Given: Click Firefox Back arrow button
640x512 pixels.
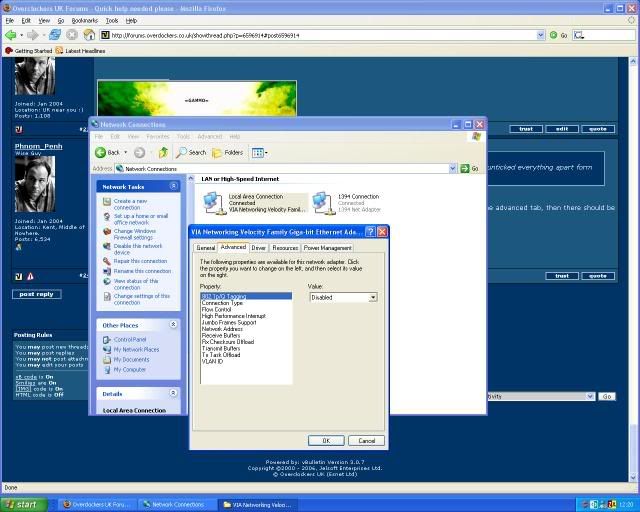Looking at the screenshot, I should (x=10, y=35).
